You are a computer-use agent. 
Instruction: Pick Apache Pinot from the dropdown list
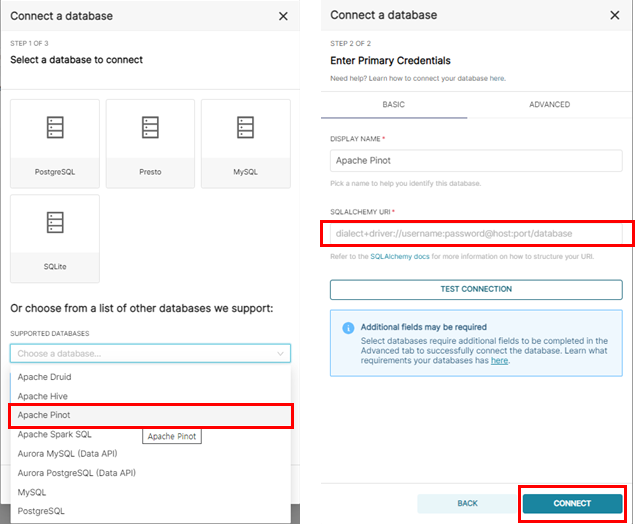(150, 415)
